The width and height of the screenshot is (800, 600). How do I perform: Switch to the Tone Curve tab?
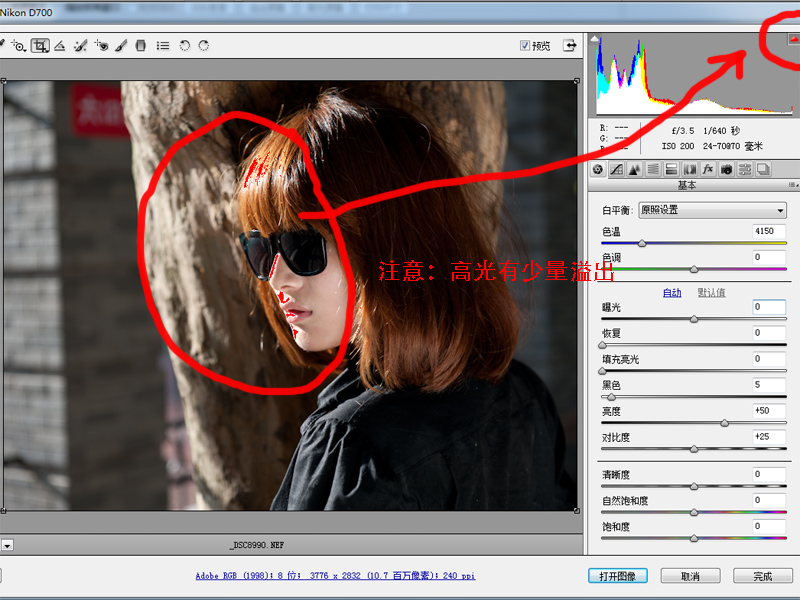click(x=616, y=169)
